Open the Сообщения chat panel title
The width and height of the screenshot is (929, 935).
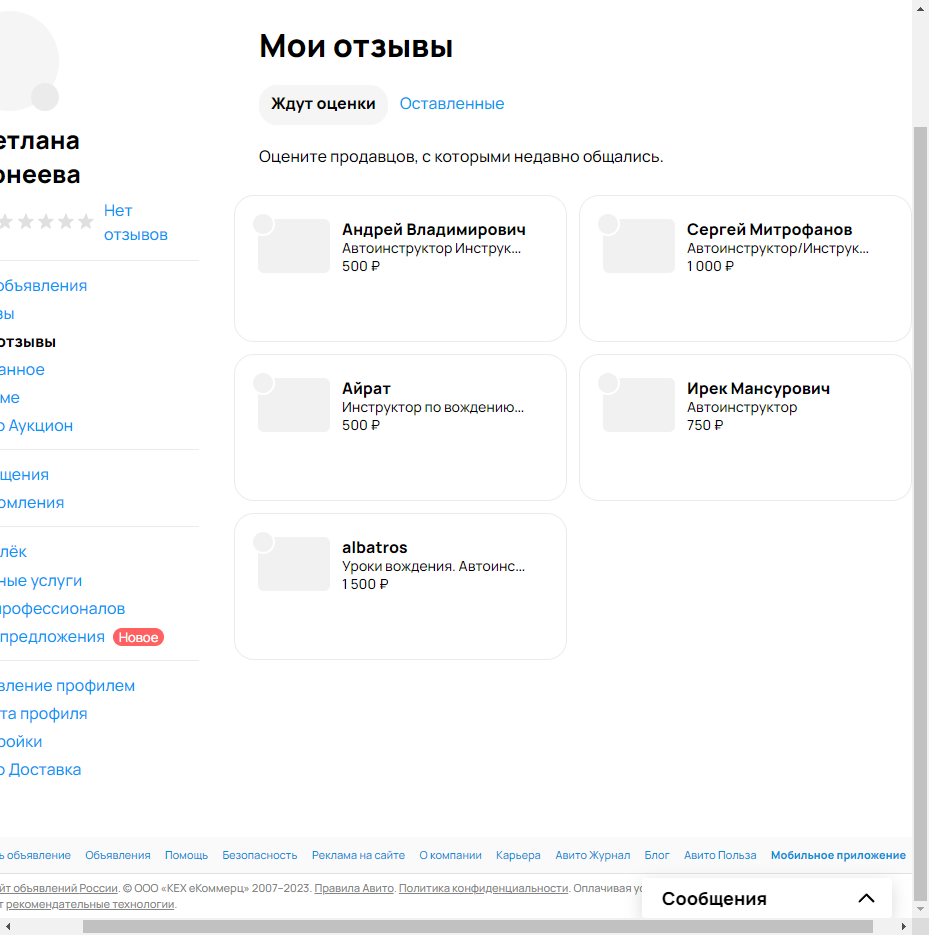714,899
